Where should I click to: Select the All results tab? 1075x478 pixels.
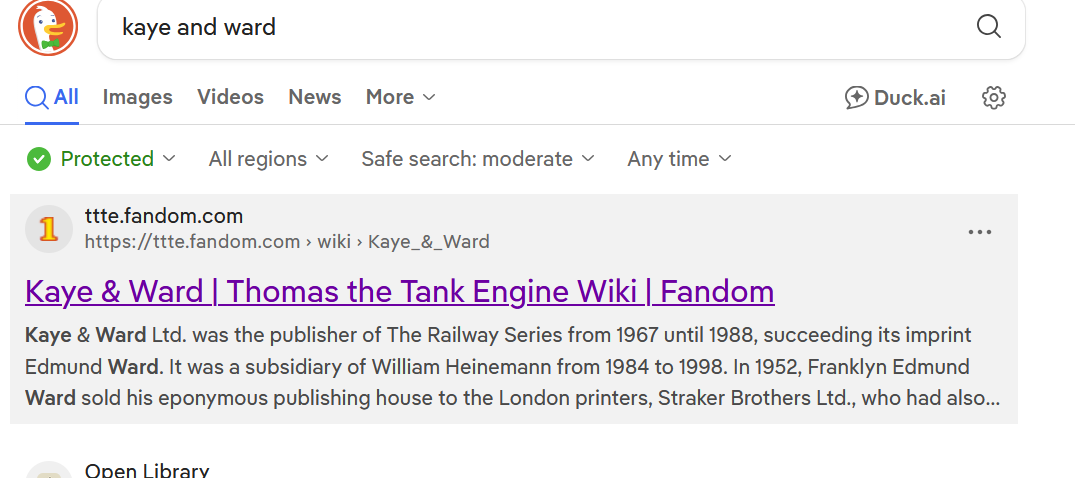[52, 97]
